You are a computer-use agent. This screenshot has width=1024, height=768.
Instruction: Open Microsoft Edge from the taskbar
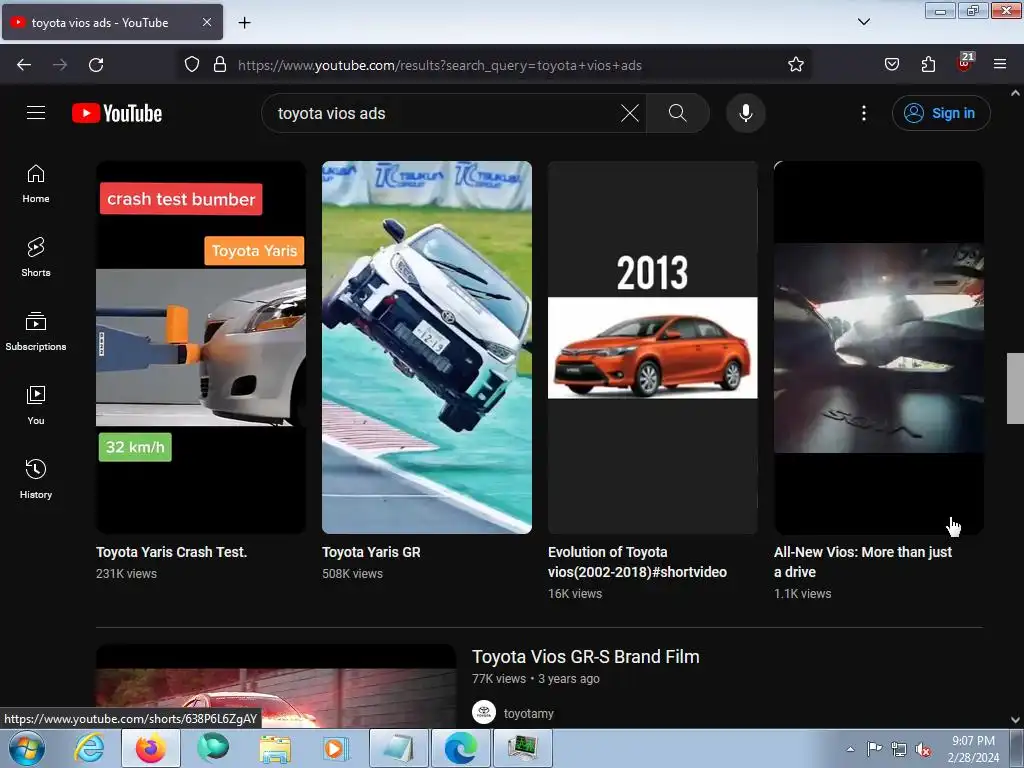click(x=460, y=748)
